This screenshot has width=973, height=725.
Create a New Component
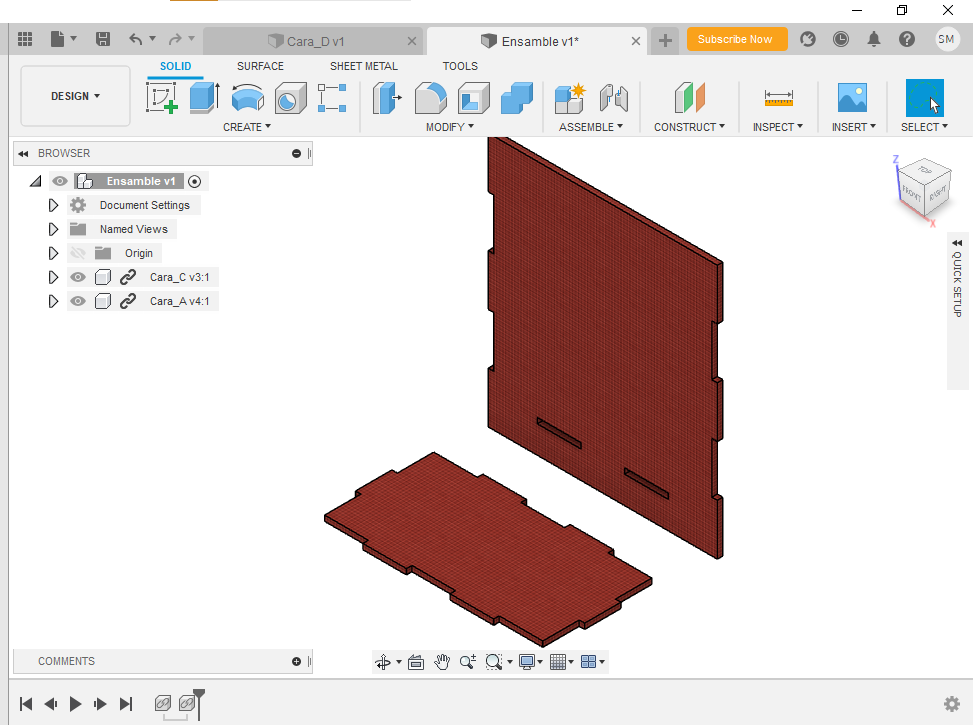(x=570, y=97)
